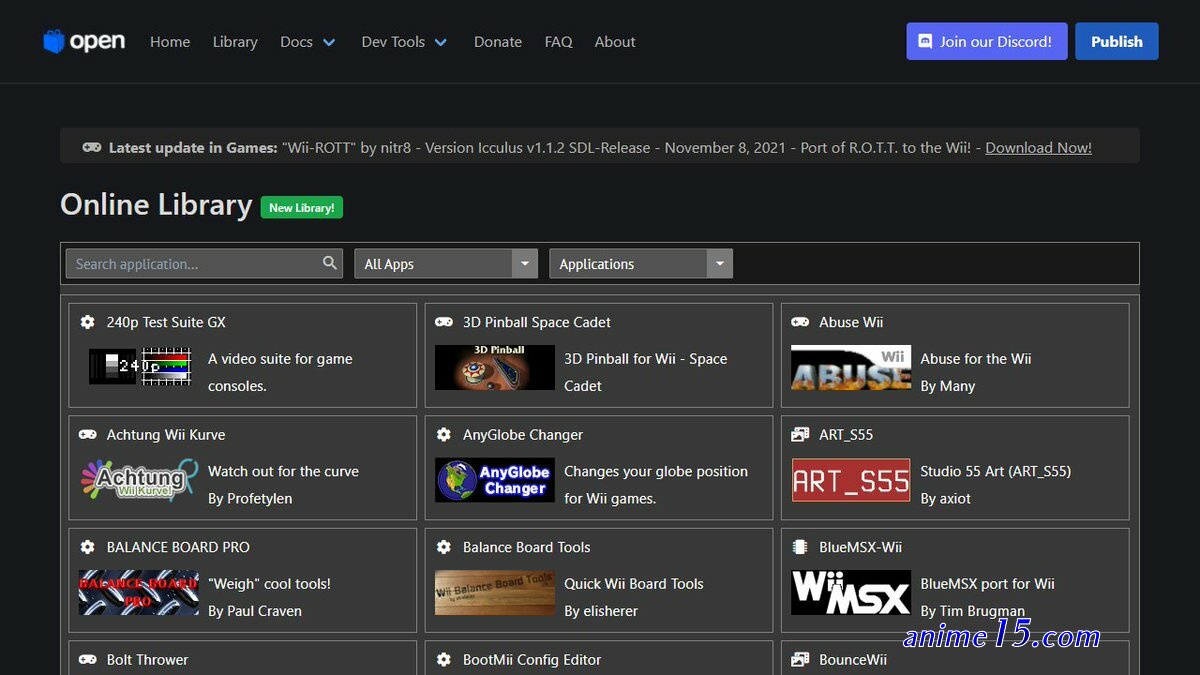Click the 'By Paul Craven' author text
The height and width of the screenshot is (675, 1200).
pyautogui.click(x=255, y=611)
